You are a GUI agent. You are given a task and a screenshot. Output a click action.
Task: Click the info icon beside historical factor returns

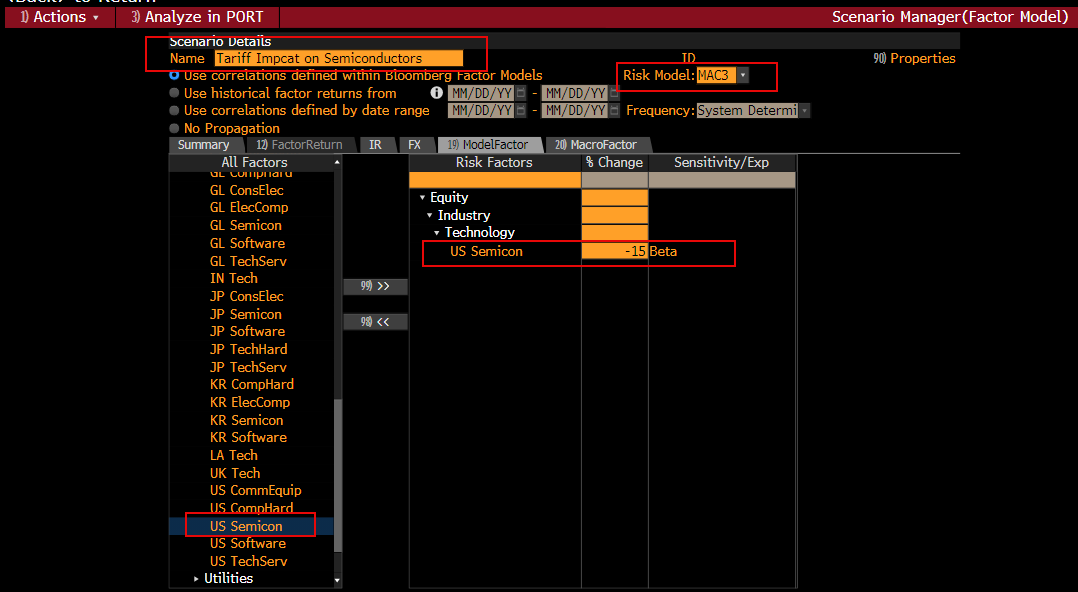(x=436, y=93)
